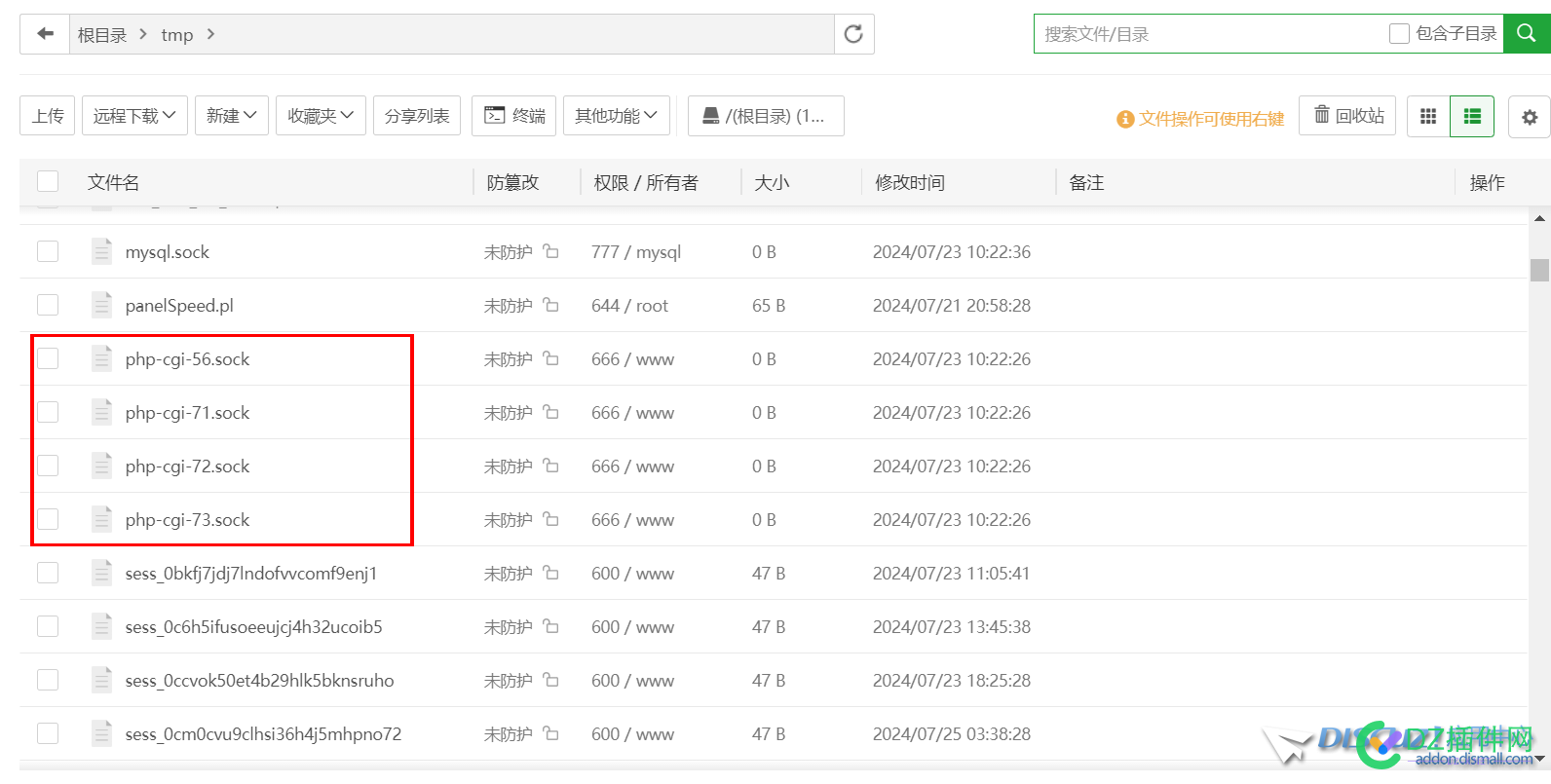Open the recycle bin (回收站)

tap(1347, 116)
